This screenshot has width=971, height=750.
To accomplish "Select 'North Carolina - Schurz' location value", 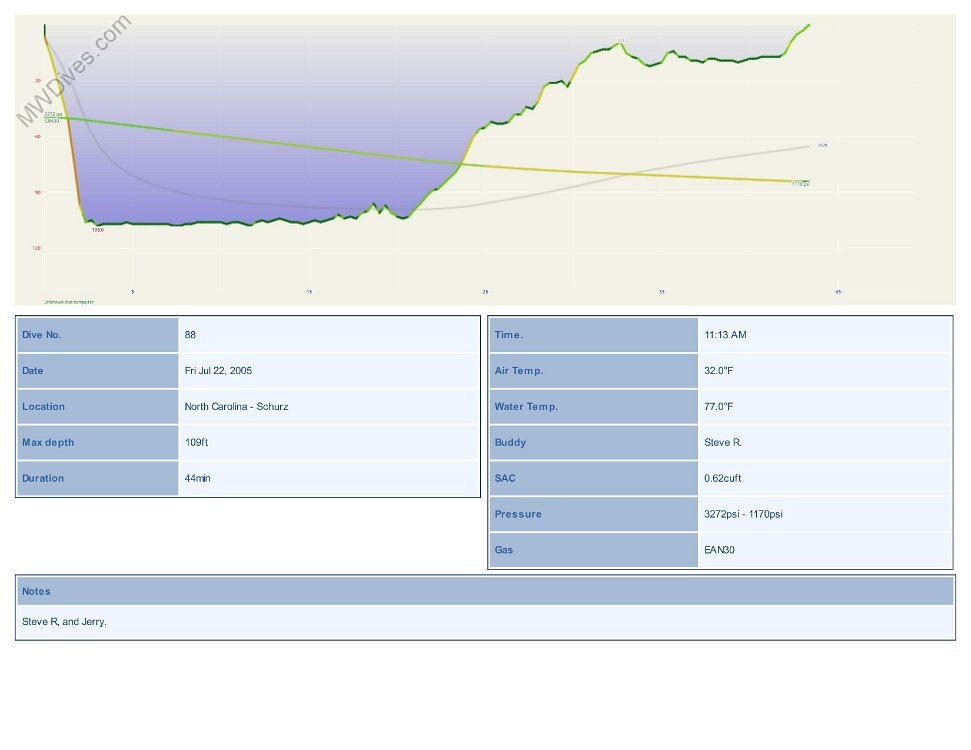I will (x=236, y=407).
